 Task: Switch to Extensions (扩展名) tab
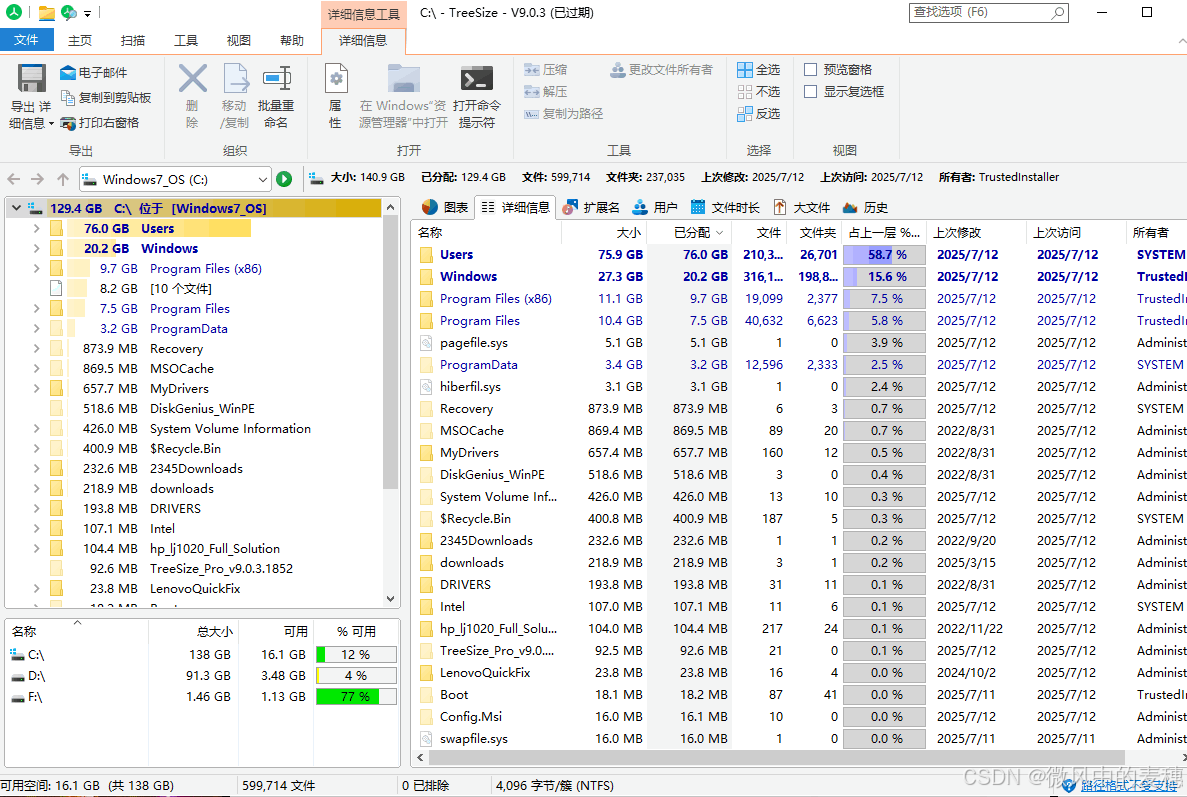(x=591, y=207)
